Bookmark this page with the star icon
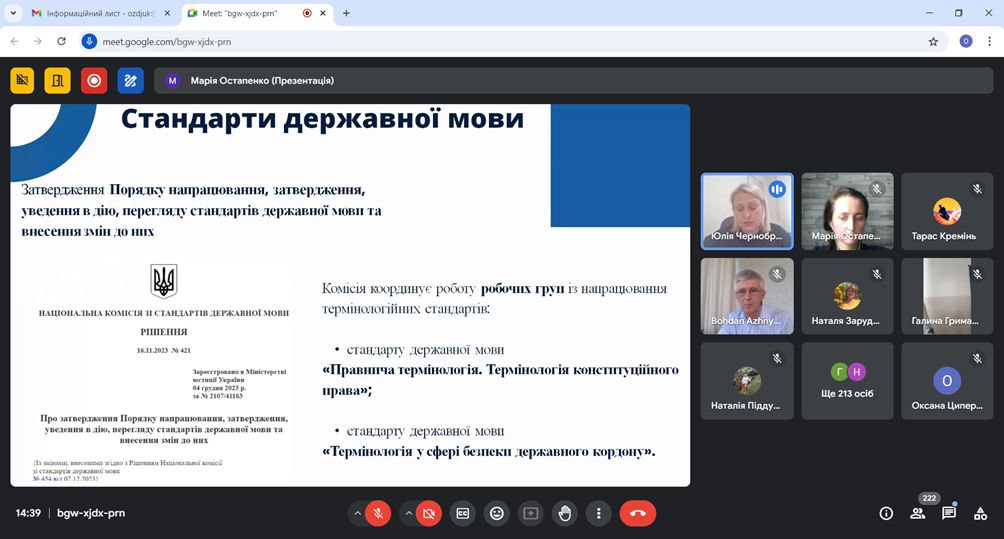Viewport: 1004px width, 539px height. click(933, 42)
